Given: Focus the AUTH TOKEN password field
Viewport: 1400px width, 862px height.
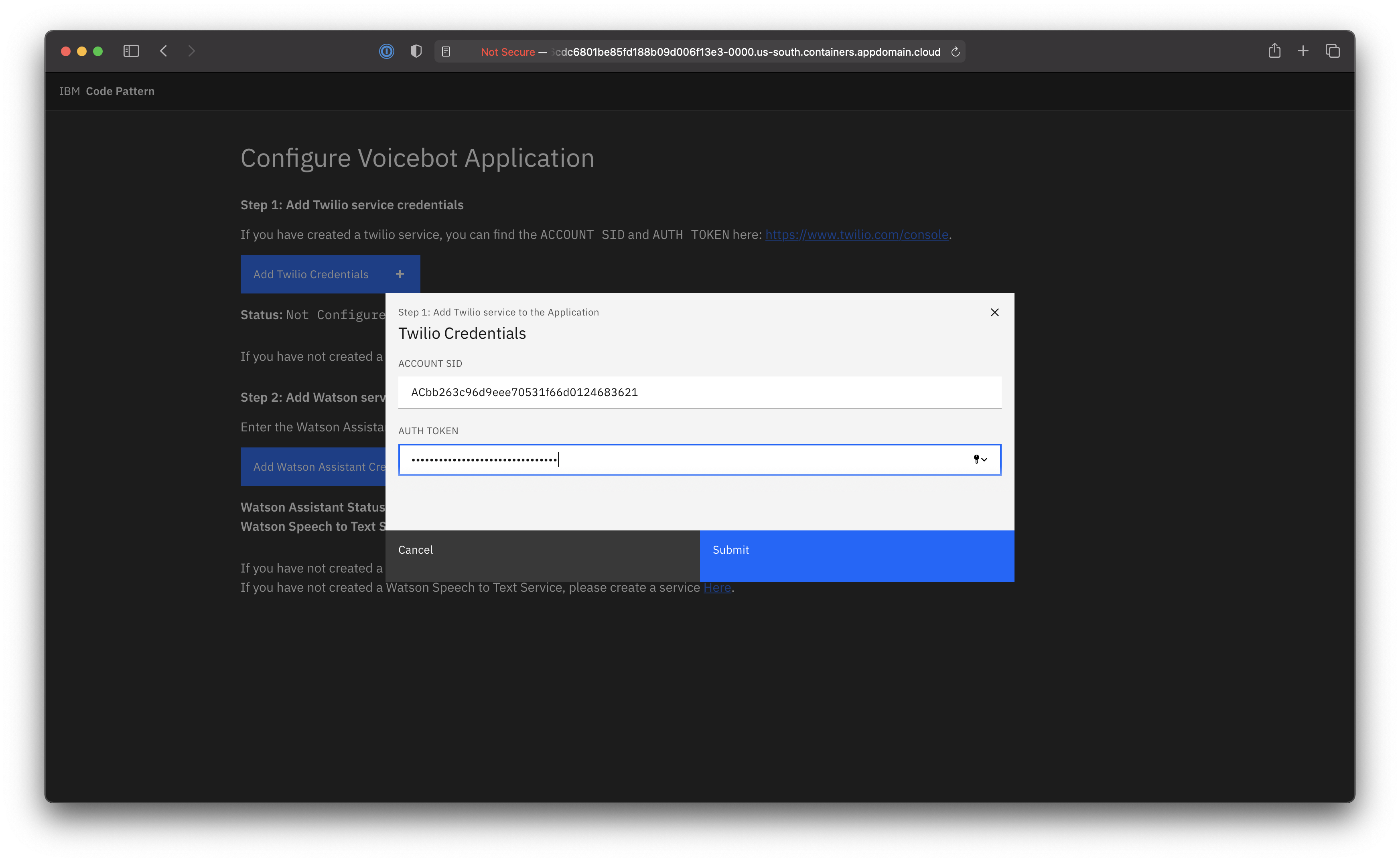Looking at the screenshot, I should pos(684,459).
